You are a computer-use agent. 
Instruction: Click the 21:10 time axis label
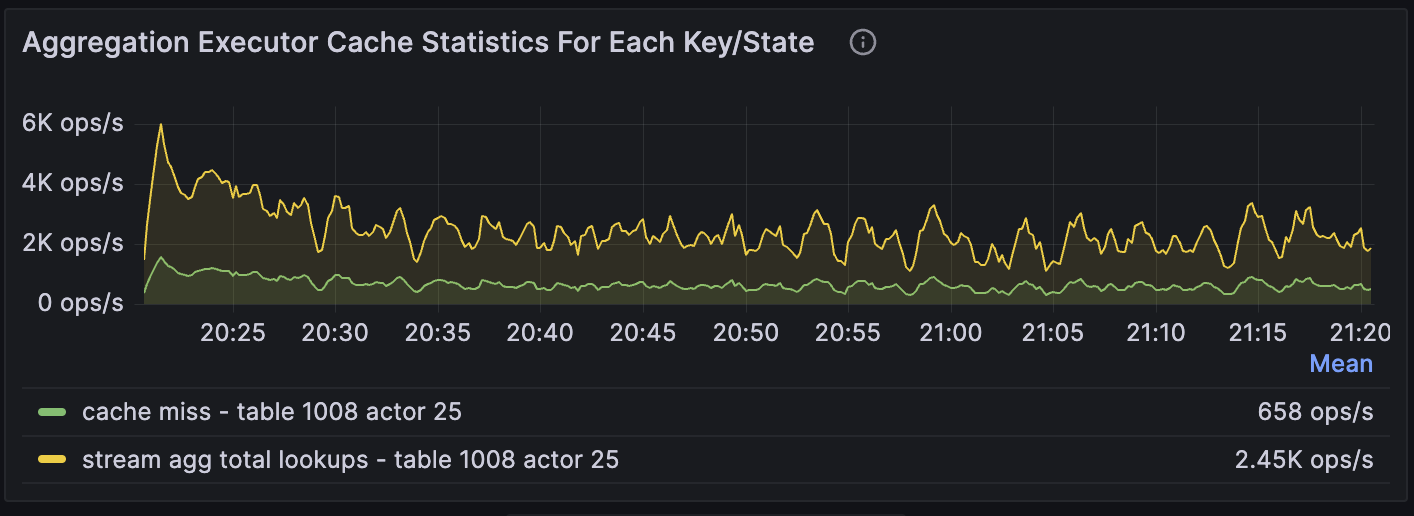(x=1156, y=332)
